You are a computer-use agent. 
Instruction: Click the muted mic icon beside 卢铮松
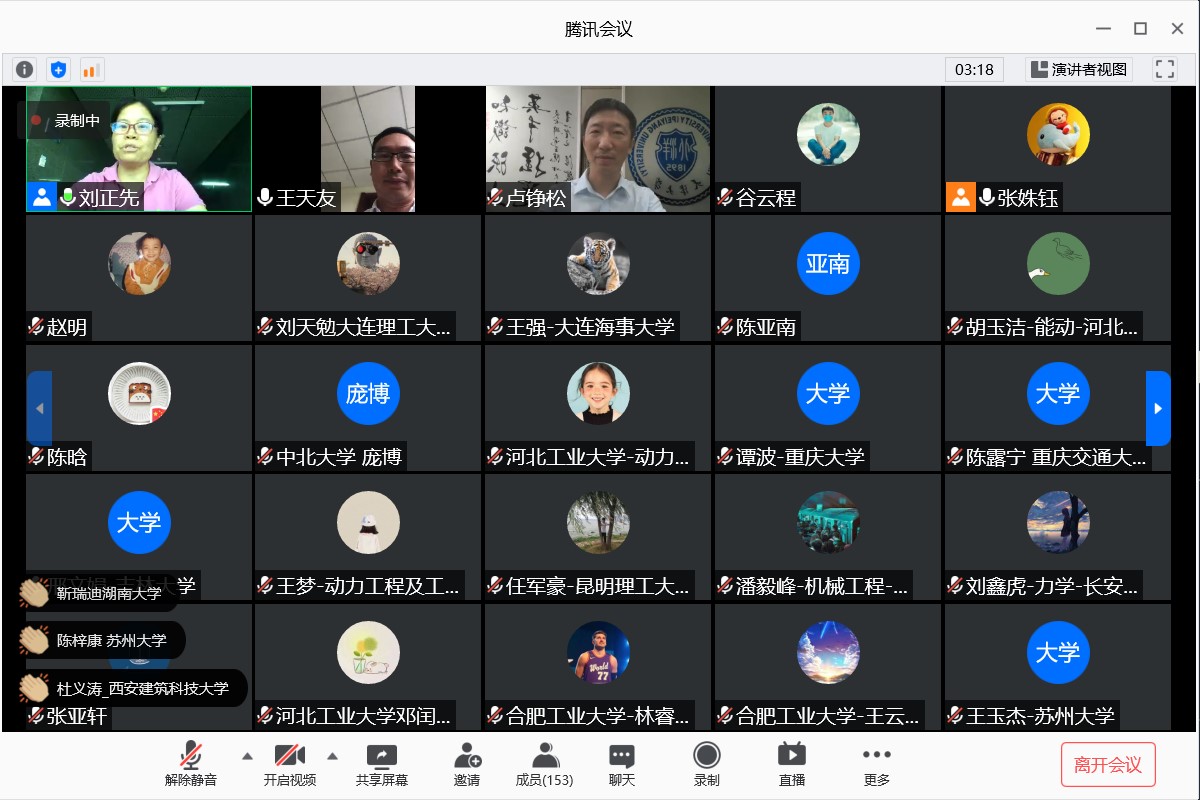point(495,198)
